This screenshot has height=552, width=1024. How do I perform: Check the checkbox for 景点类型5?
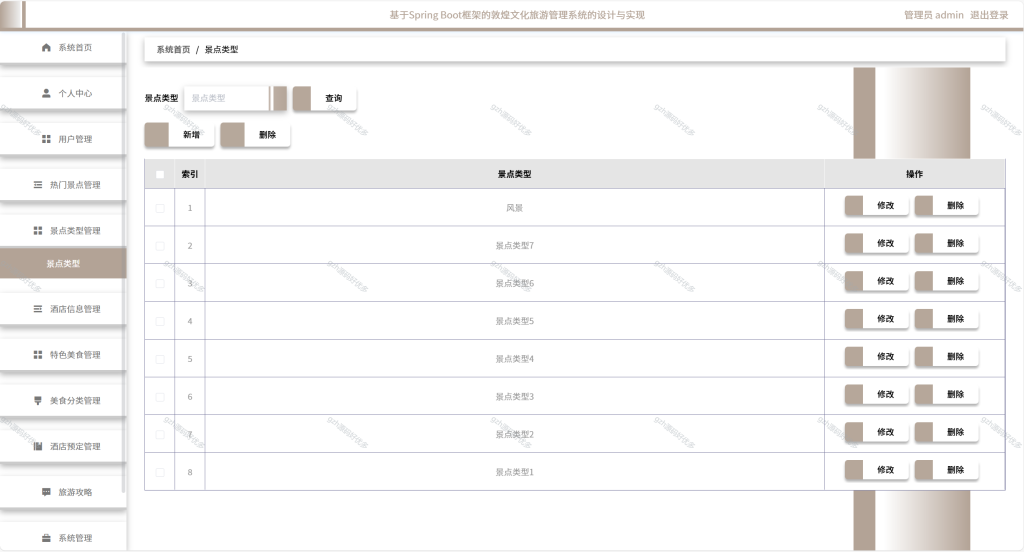pyautogui.click(x=160, y=321)
